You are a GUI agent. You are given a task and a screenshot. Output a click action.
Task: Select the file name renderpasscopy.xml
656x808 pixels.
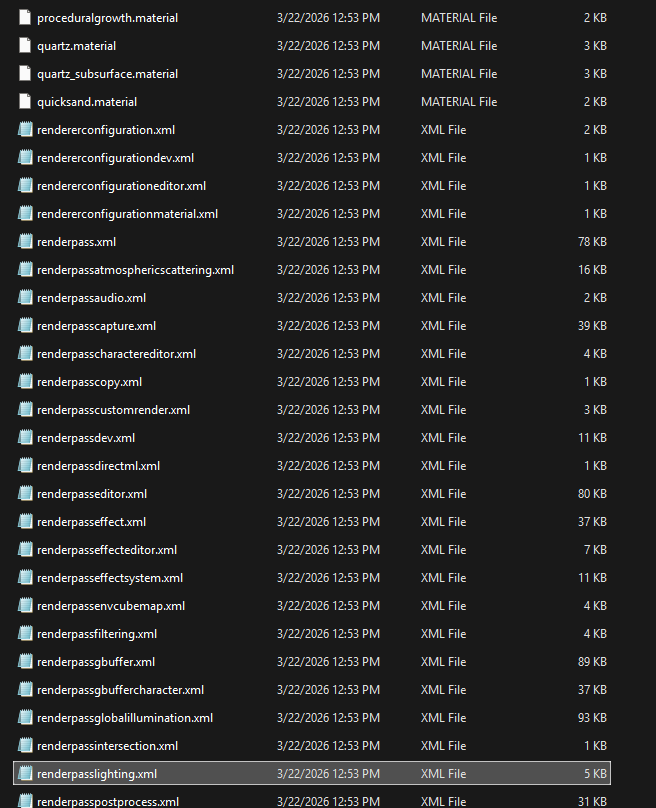[x=89, y=382]
